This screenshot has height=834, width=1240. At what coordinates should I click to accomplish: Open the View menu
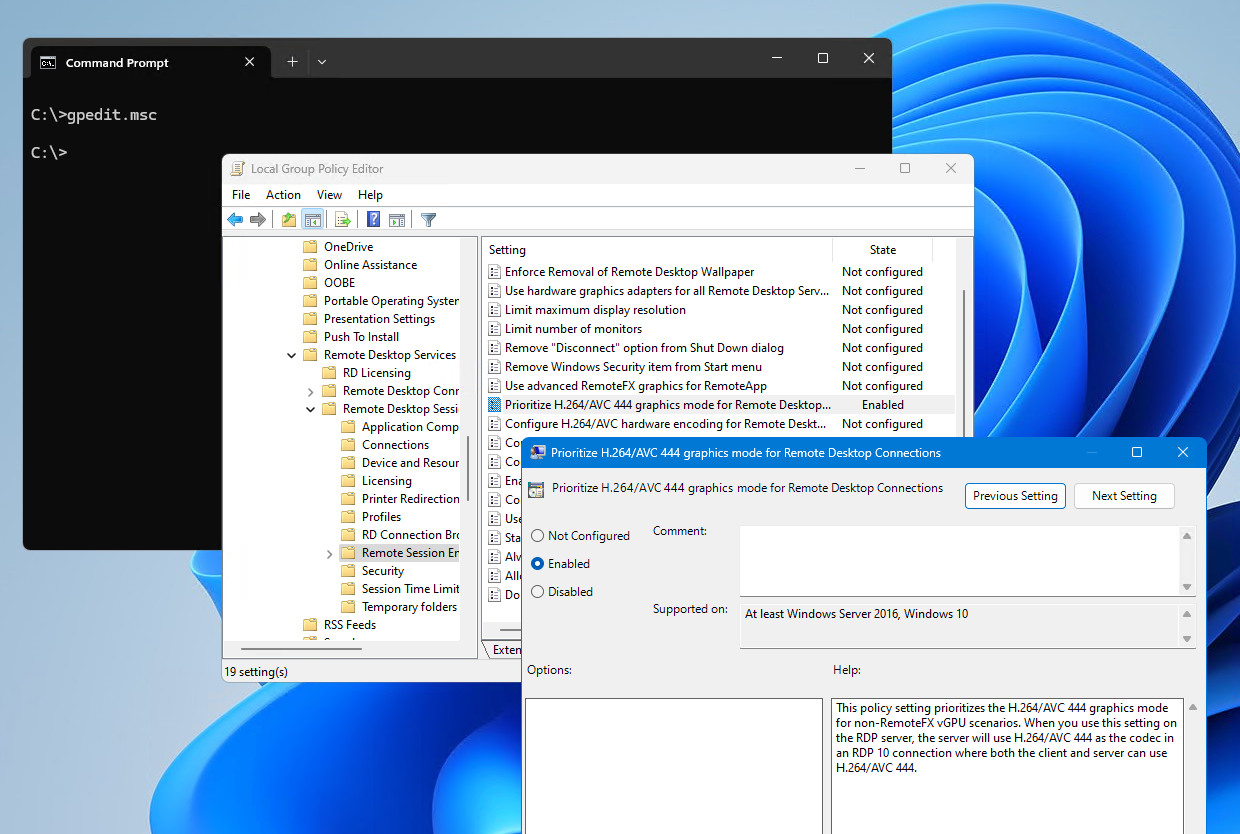click(329, 195)
